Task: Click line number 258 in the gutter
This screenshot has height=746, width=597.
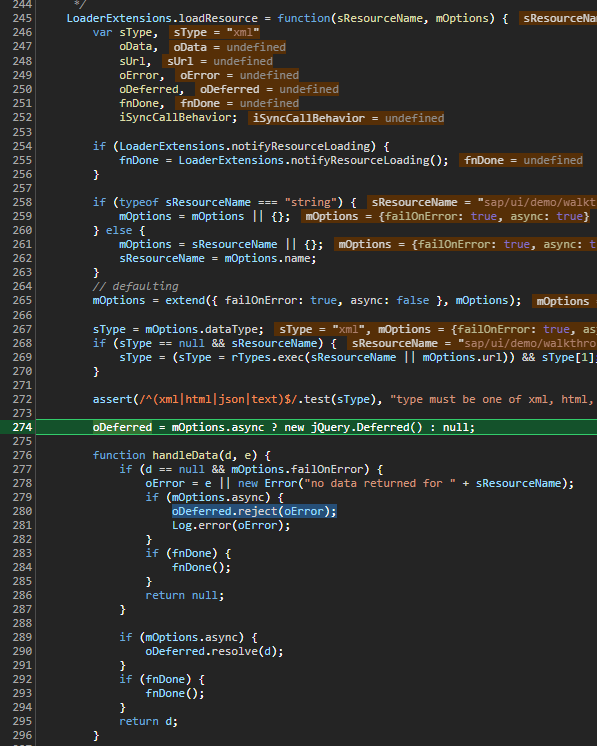Action: tap(22, 202)
